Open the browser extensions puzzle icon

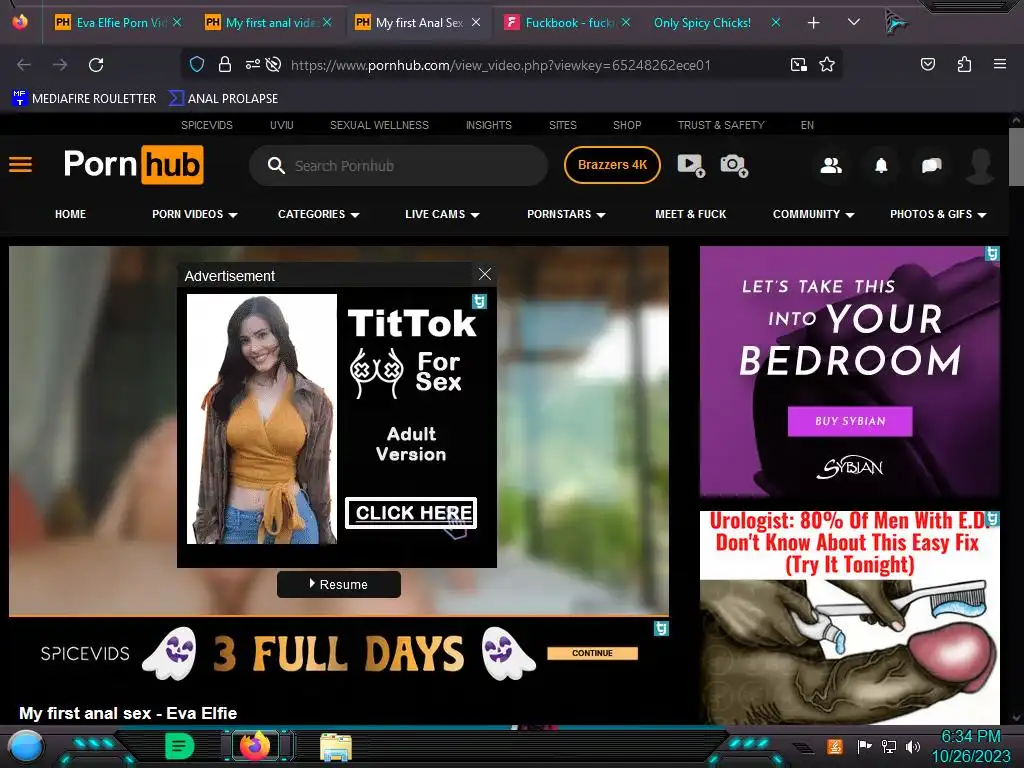point(964,64)
